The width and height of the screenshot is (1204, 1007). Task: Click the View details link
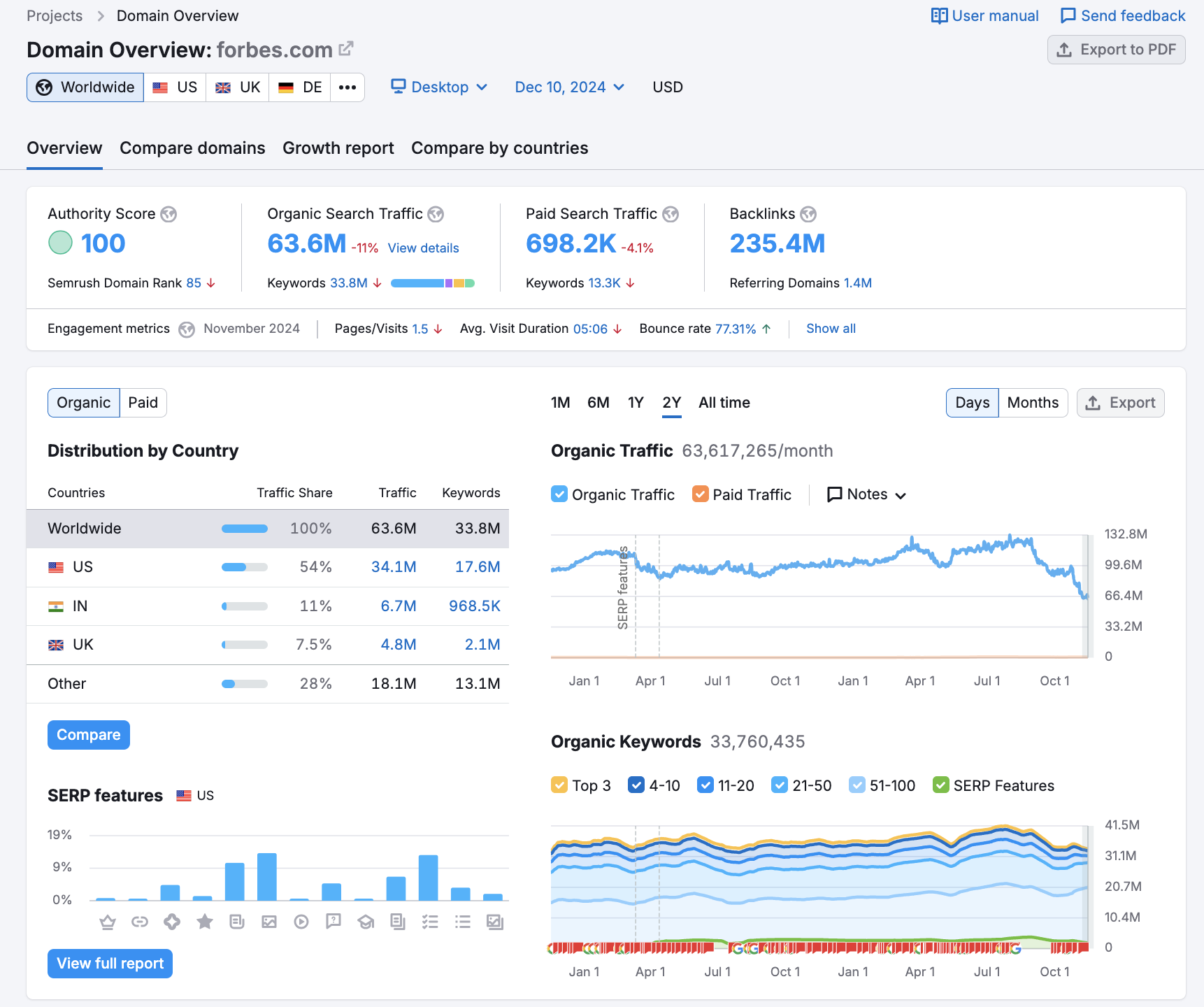tap(424, 248)
